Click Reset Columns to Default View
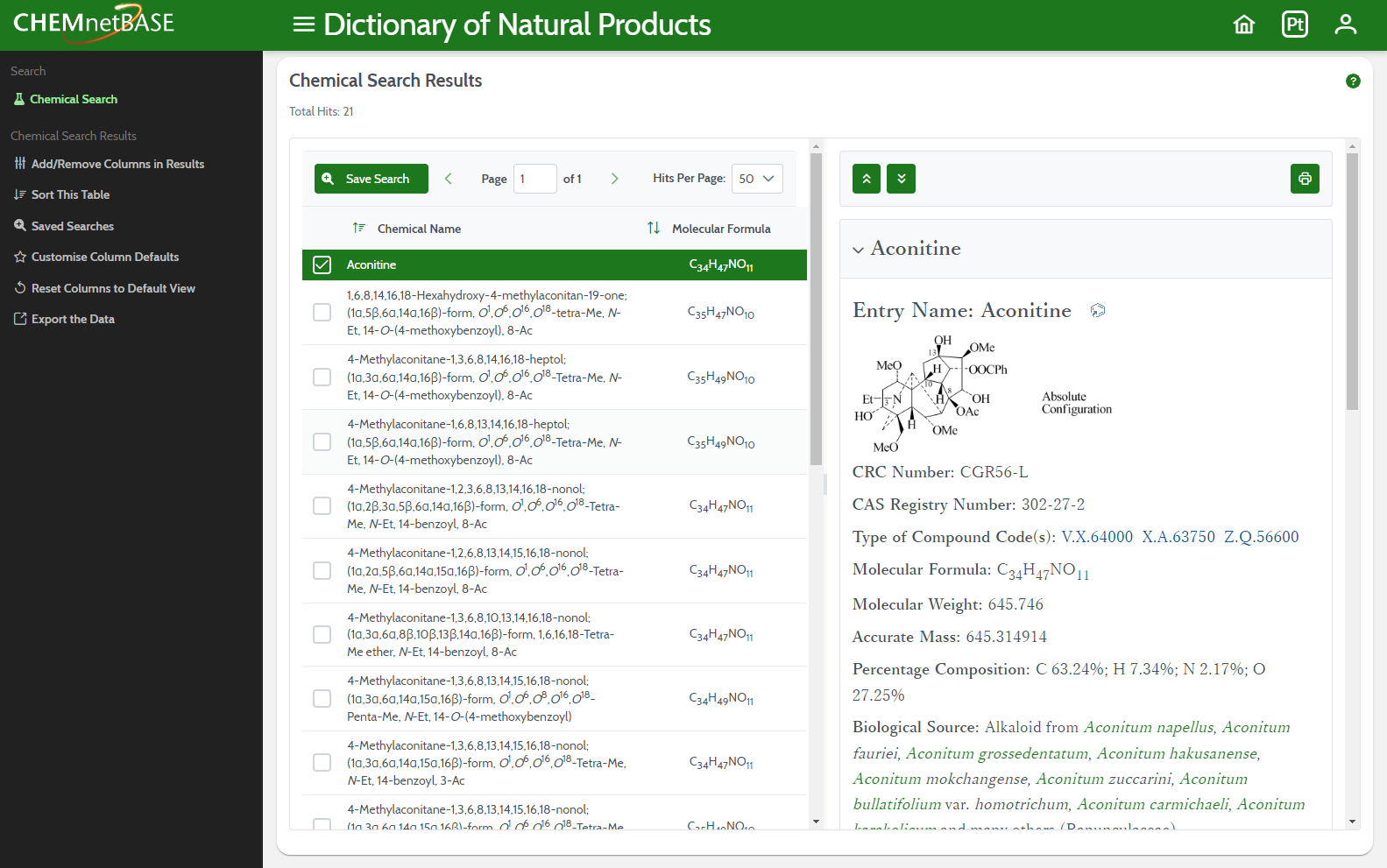This screenshot has height=868, width=1387. point(104,288)
